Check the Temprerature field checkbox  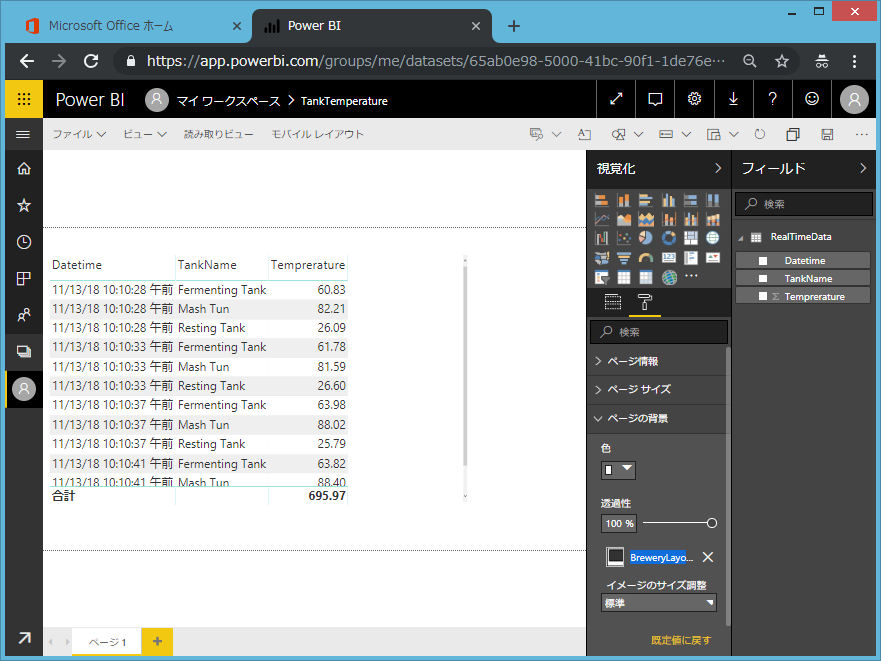(763, 297)
